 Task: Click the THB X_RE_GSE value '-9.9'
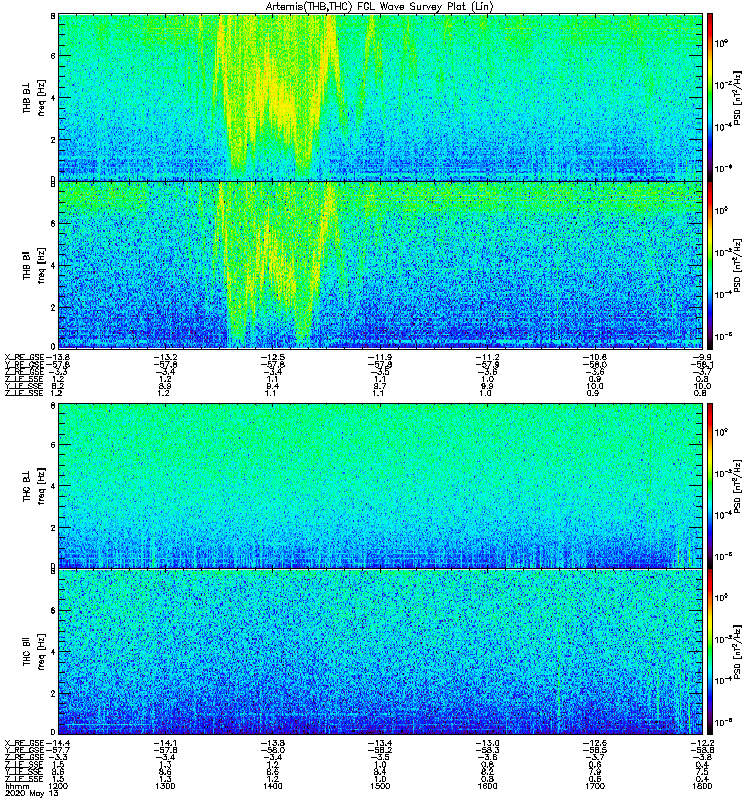click(x=703, y=357)
